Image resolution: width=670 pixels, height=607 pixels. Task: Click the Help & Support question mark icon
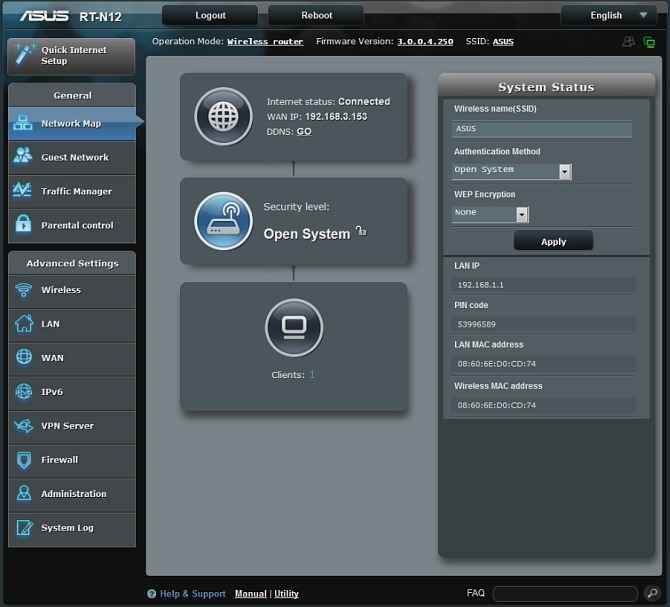click(x=151, y=593)
